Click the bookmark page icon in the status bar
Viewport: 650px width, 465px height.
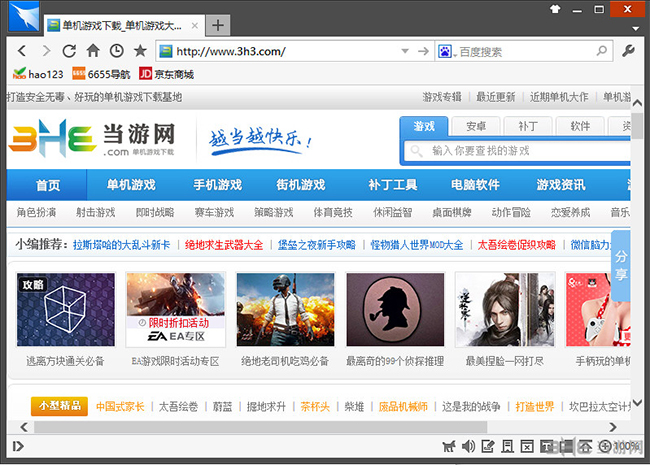507,446
